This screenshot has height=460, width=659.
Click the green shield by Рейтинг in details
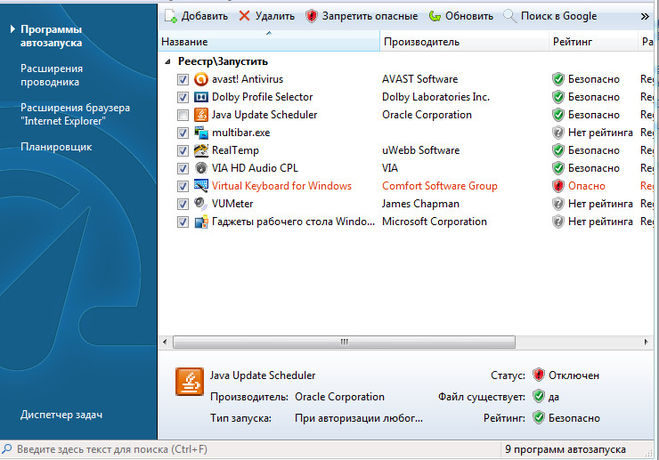[538, 418]
